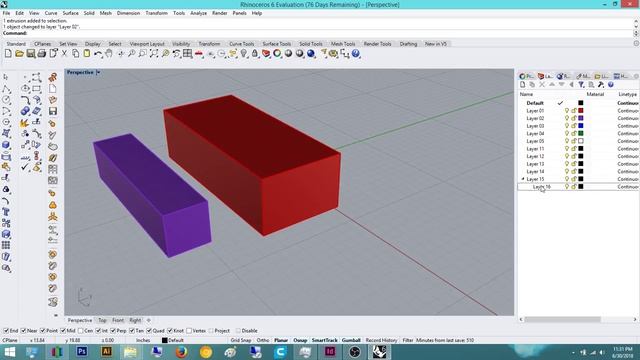
Task: Toggle Gumball in the status bar
Action: click(x=351, y=340)
